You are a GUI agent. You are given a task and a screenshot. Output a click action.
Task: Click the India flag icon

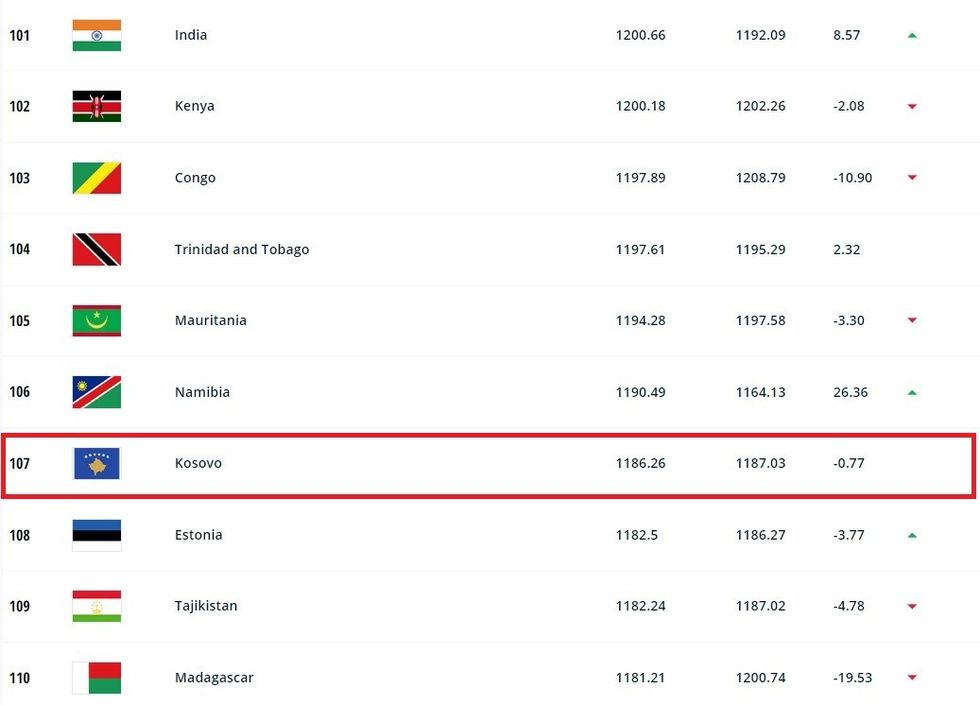(x=97, y=35)
